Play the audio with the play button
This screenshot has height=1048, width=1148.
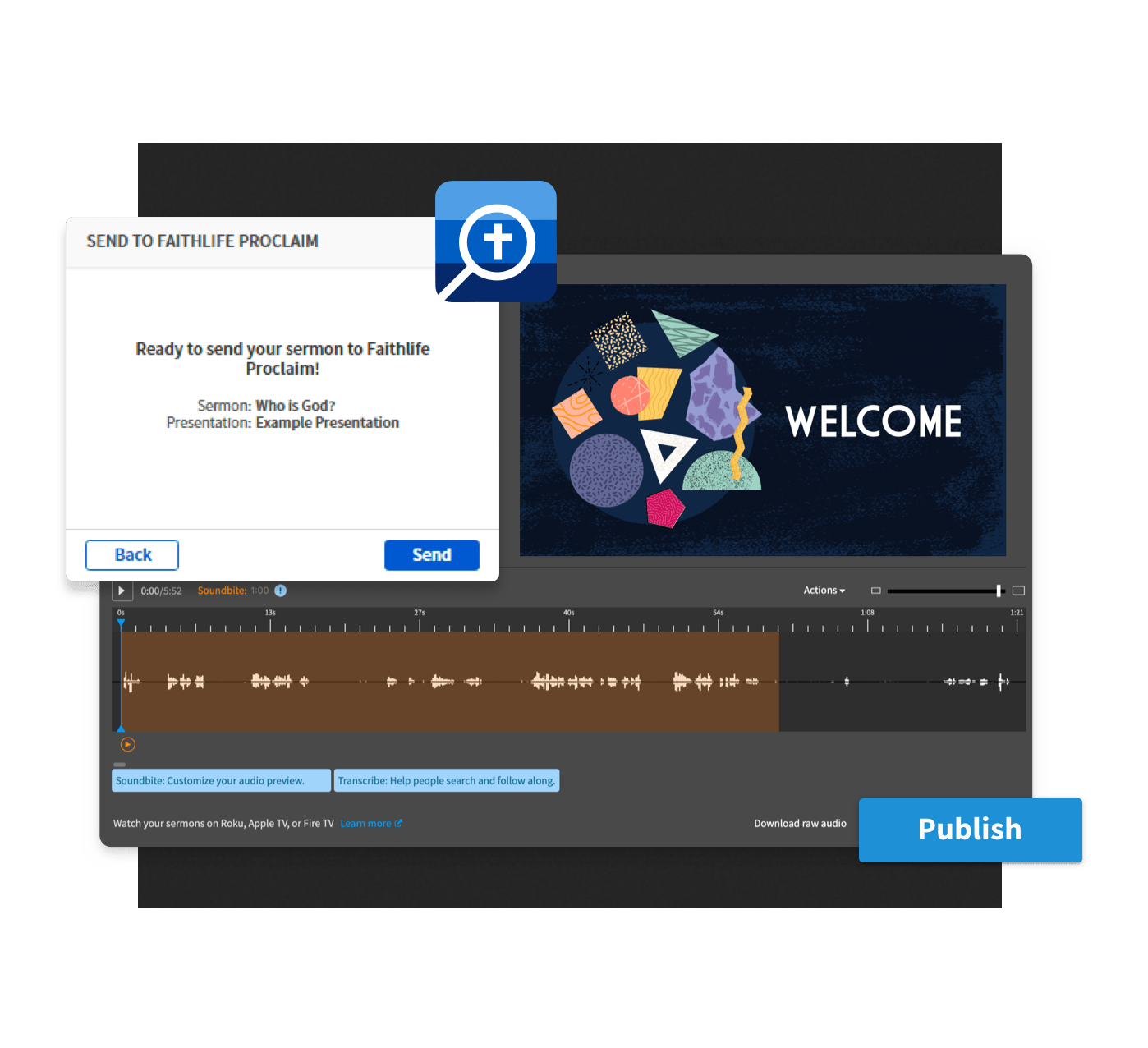coord(122,591)
